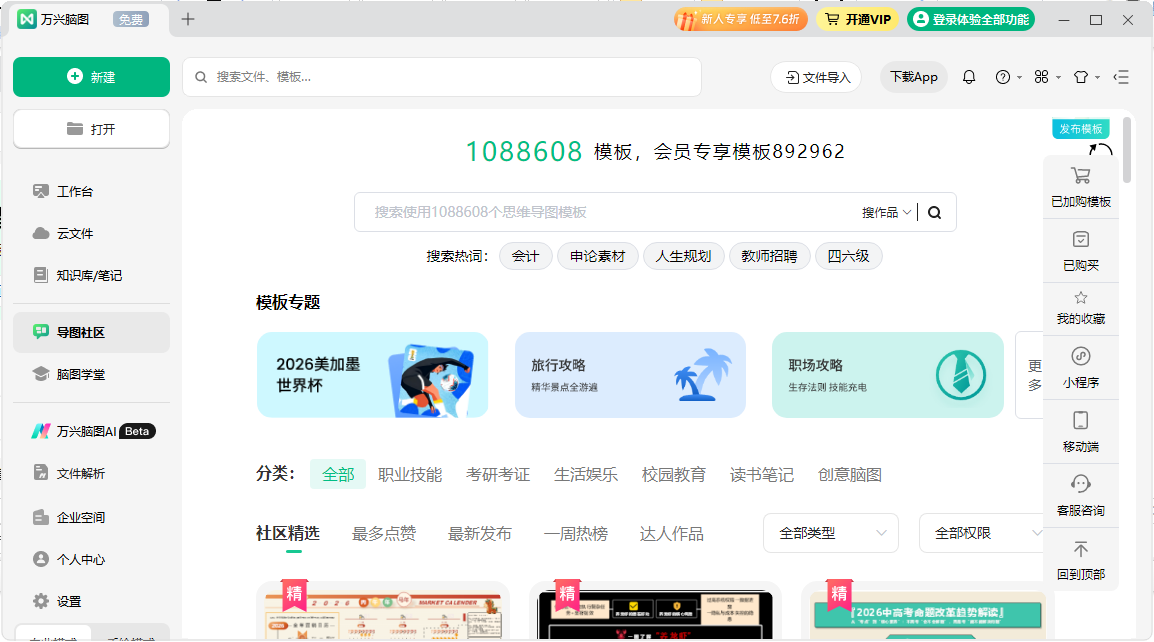
Task: Expand the 全部权限 dropdown
Action: [981, 533]
